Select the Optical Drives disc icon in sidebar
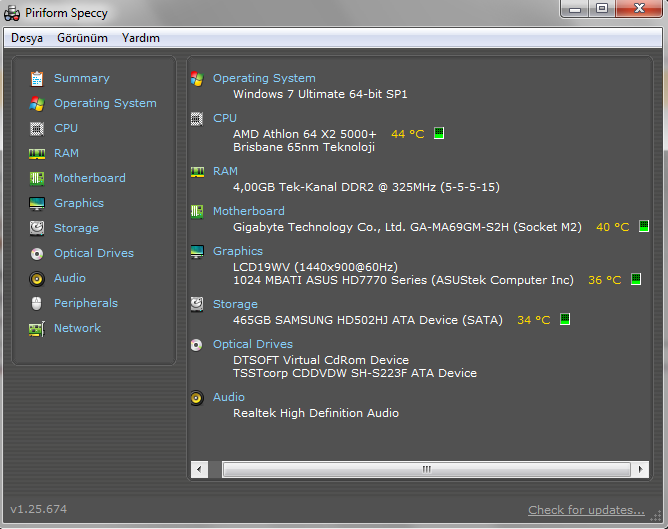This screenshot has height=529, width=668. coord(37,253)
